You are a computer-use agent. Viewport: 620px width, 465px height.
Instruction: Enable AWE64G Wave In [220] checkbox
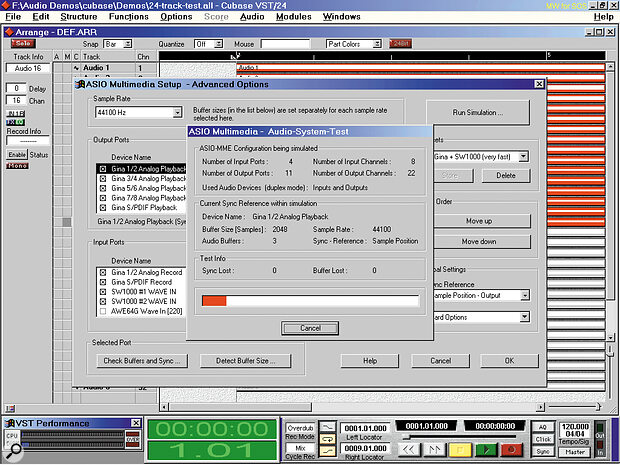(x=103, y=311)
